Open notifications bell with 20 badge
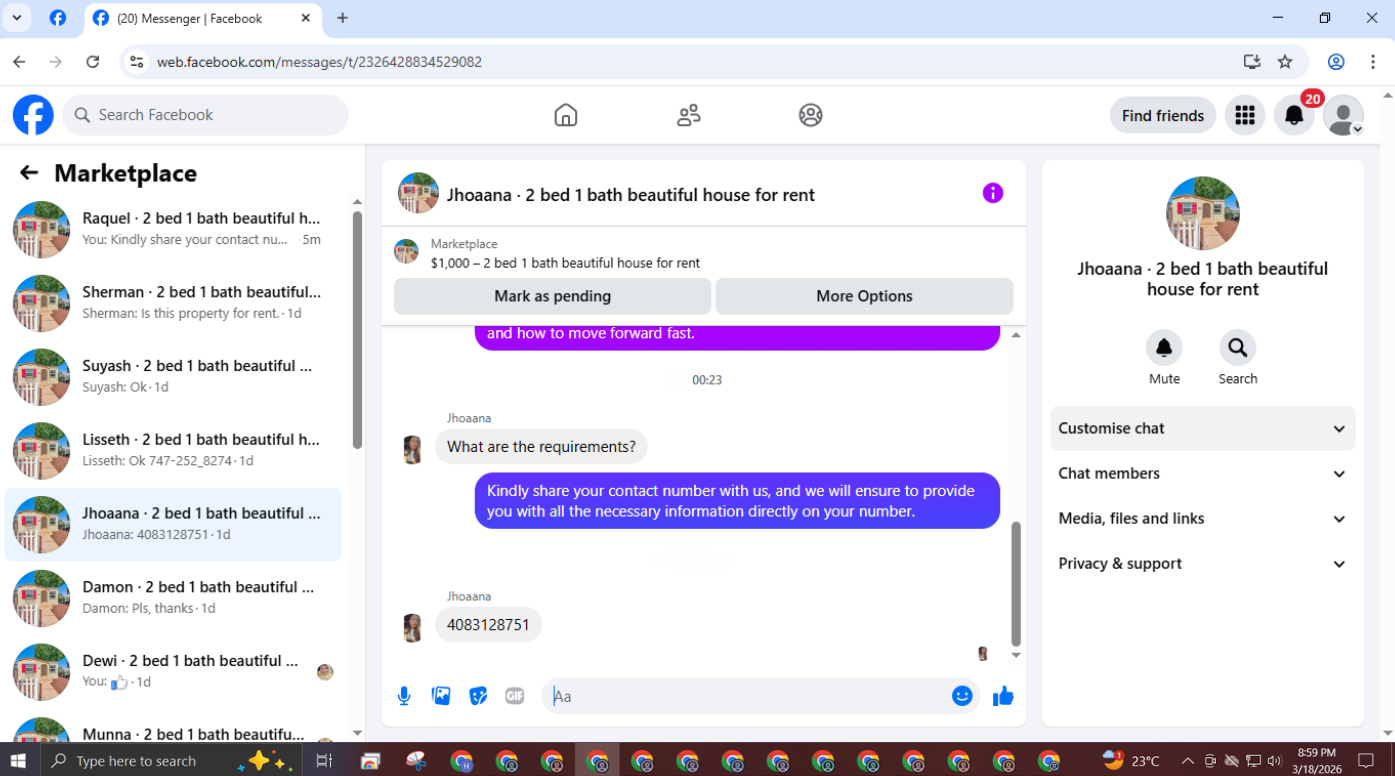 click(1294, 116)
